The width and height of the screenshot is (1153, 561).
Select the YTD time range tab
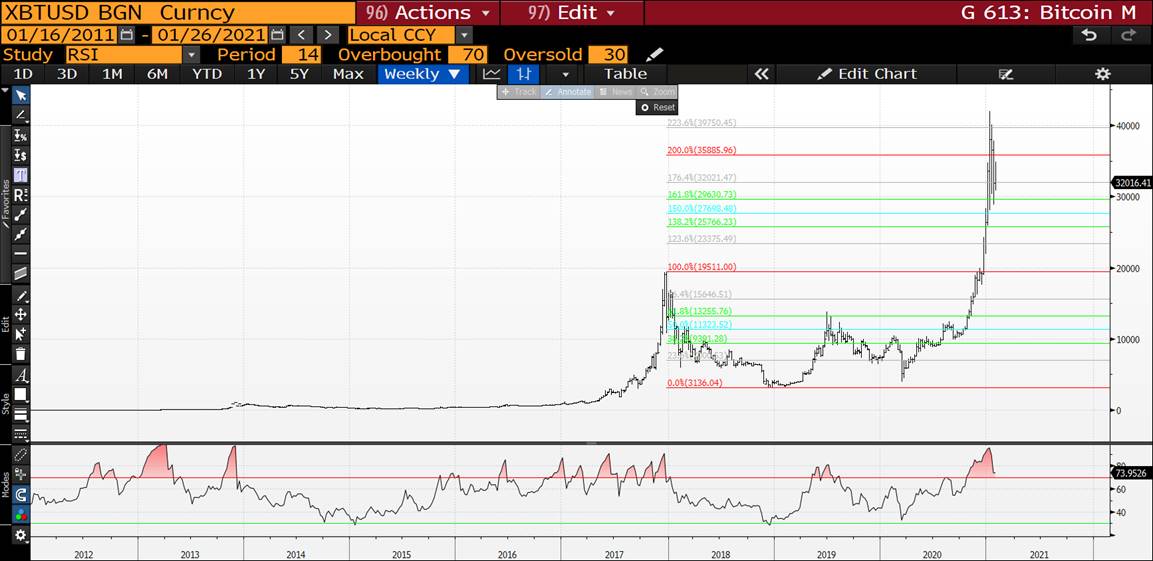pyautogui.click(x=206, y=74)
